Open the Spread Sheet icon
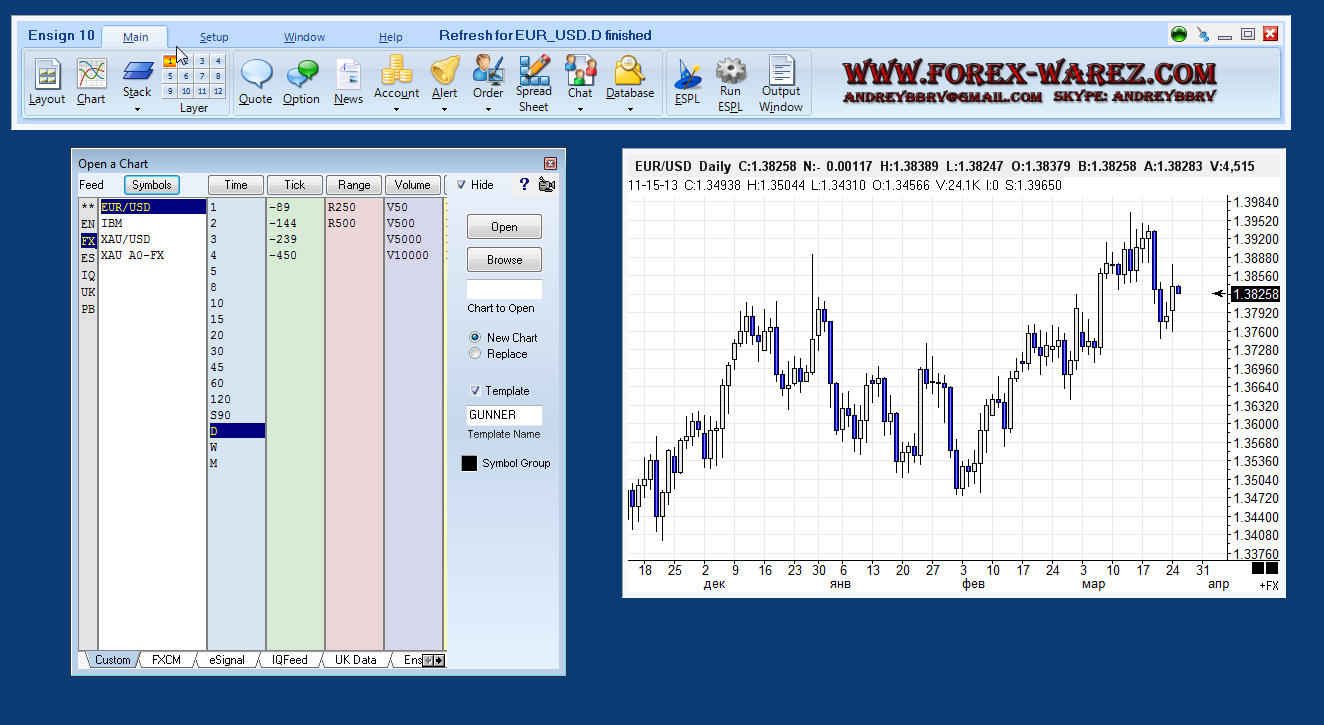The width and height of the screenshot is (1324, 725). pos(534,70)
